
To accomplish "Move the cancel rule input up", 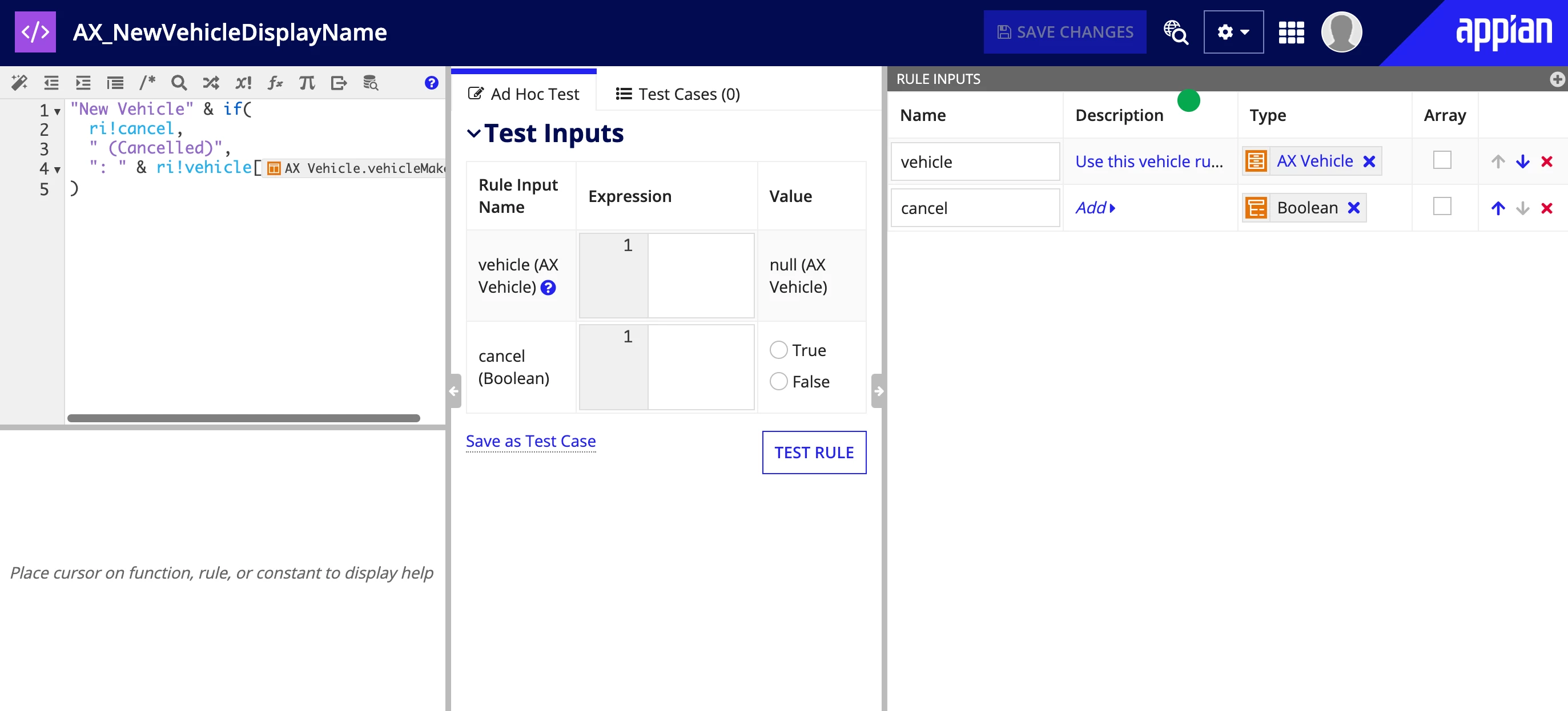I will coord(1498,208).
